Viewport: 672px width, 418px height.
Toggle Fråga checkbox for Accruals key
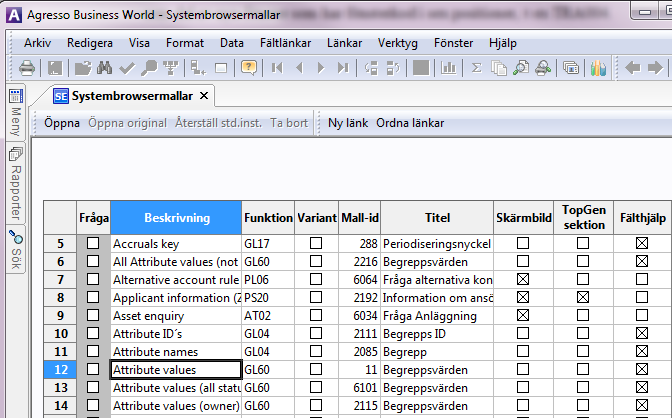click(x=93, y=244)
